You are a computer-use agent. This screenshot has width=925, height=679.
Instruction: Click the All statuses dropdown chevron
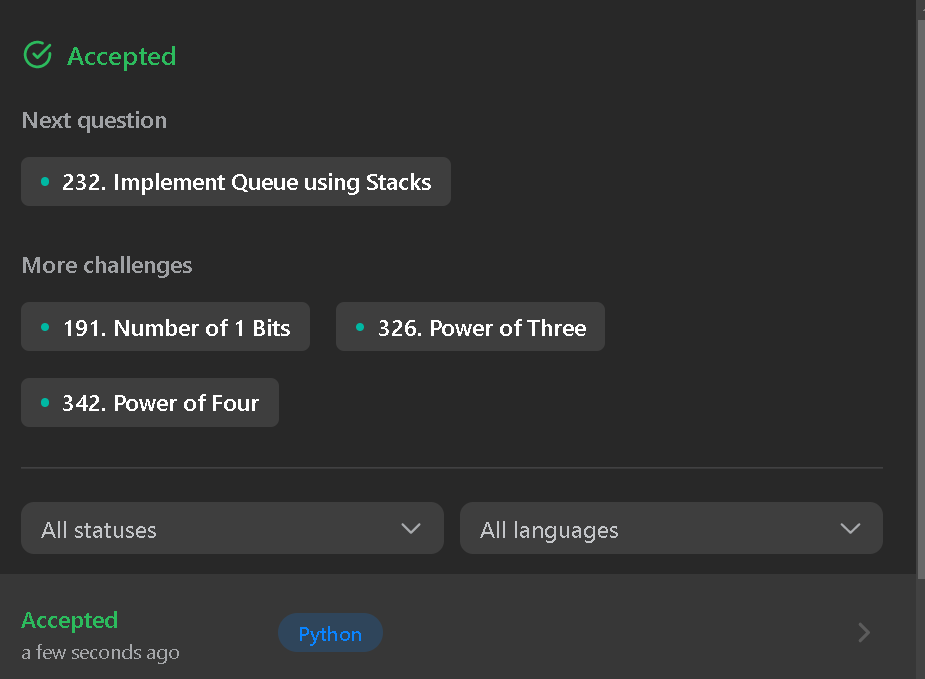(411, 529)
